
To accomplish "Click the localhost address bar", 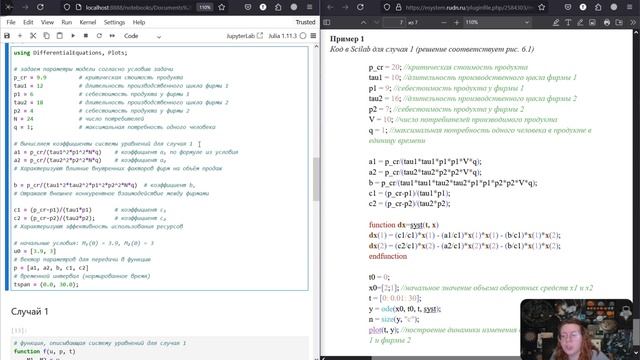I will click(139, 7).
